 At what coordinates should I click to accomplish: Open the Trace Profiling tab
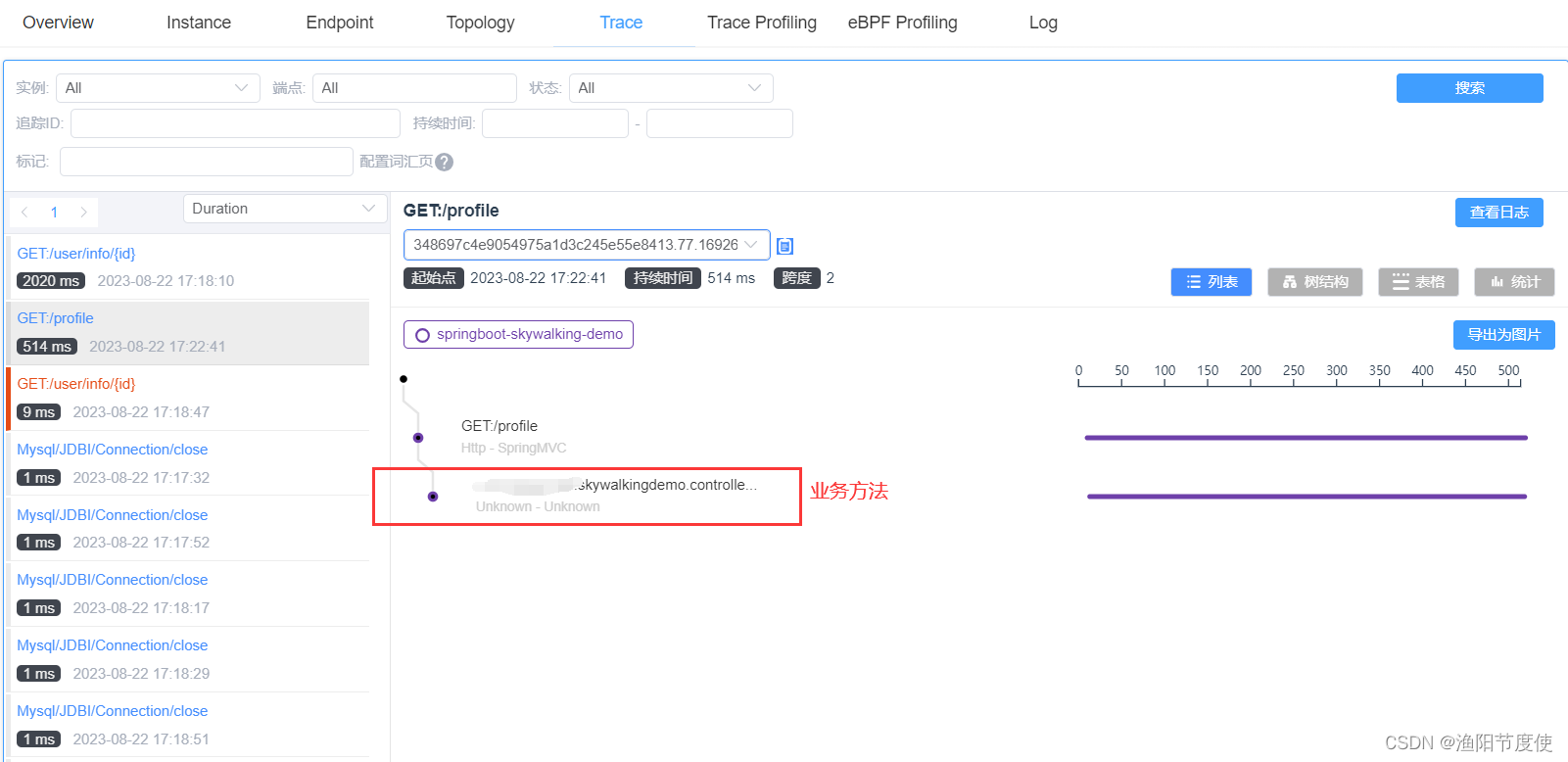[762, 23]
